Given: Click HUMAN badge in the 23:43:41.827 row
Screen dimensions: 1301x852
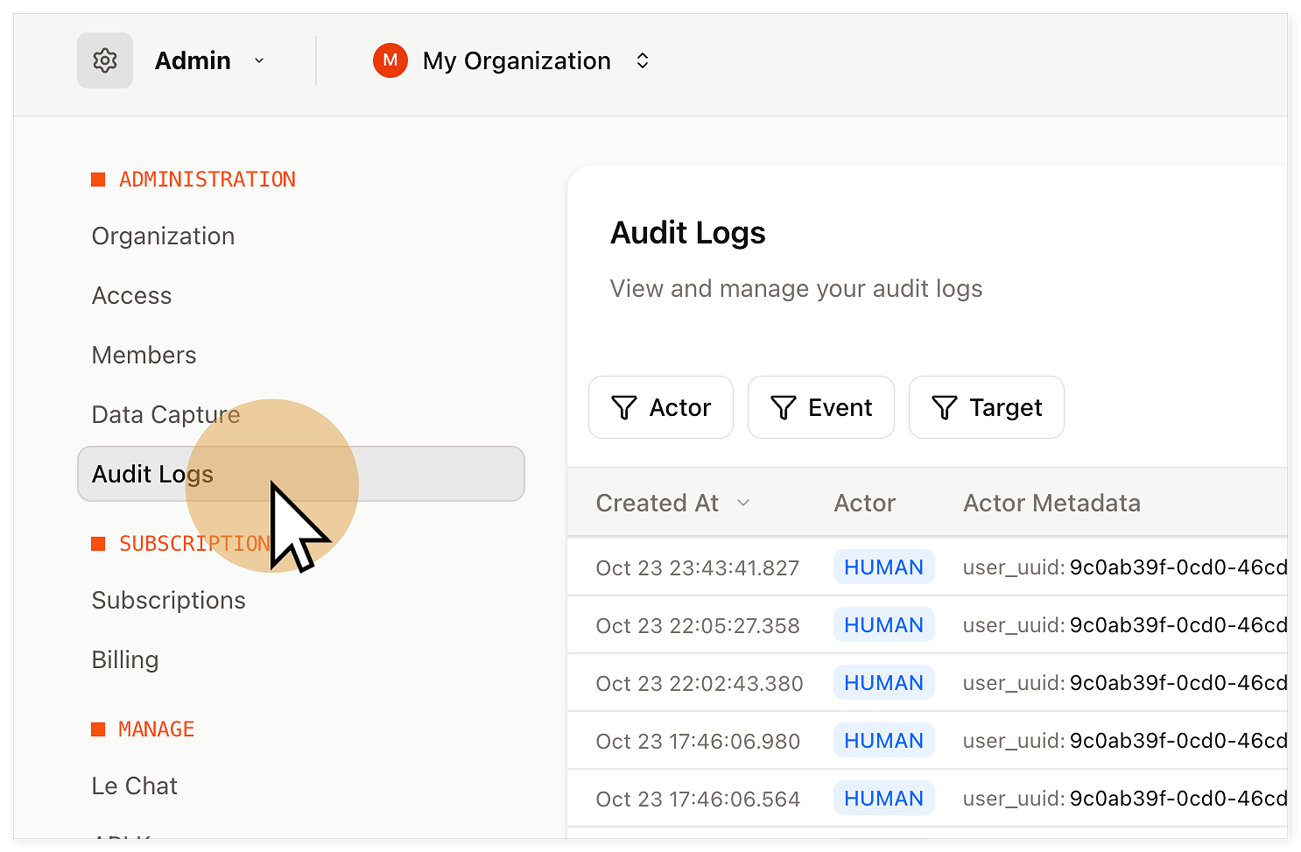Looking at the screenshot, I should coord(884,567).
